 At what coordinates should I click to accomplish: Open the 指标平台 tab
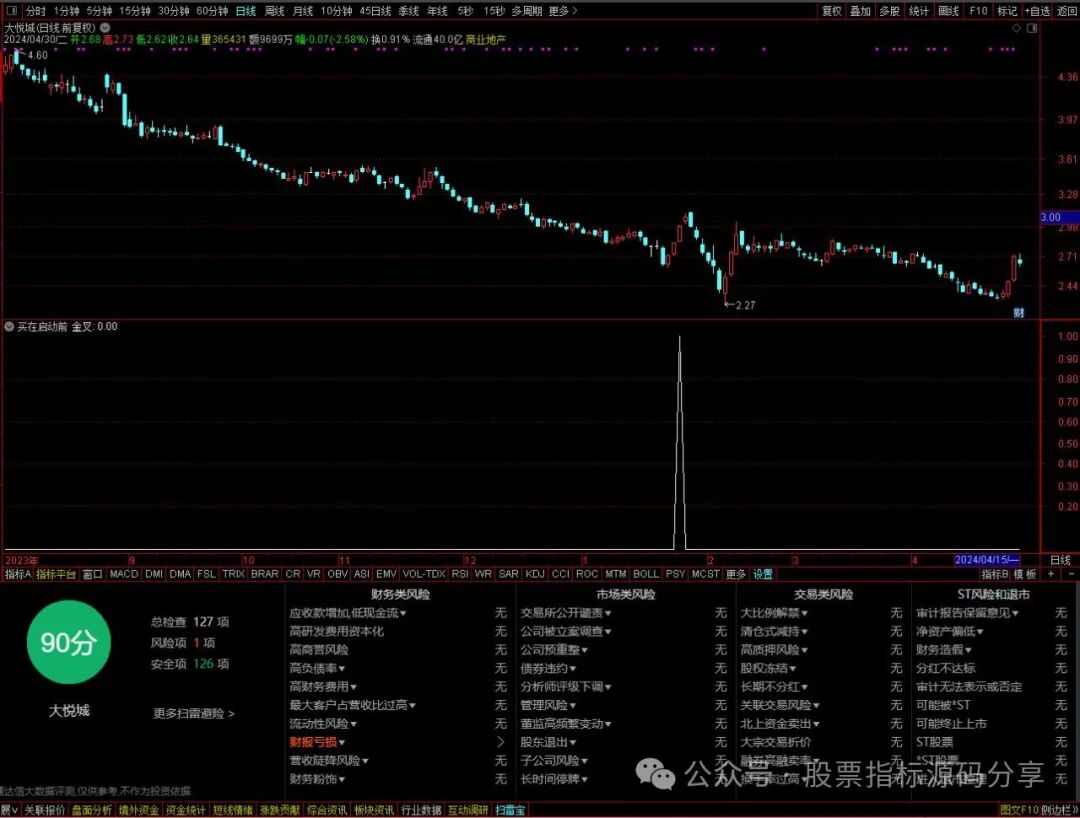click(56, 574)
